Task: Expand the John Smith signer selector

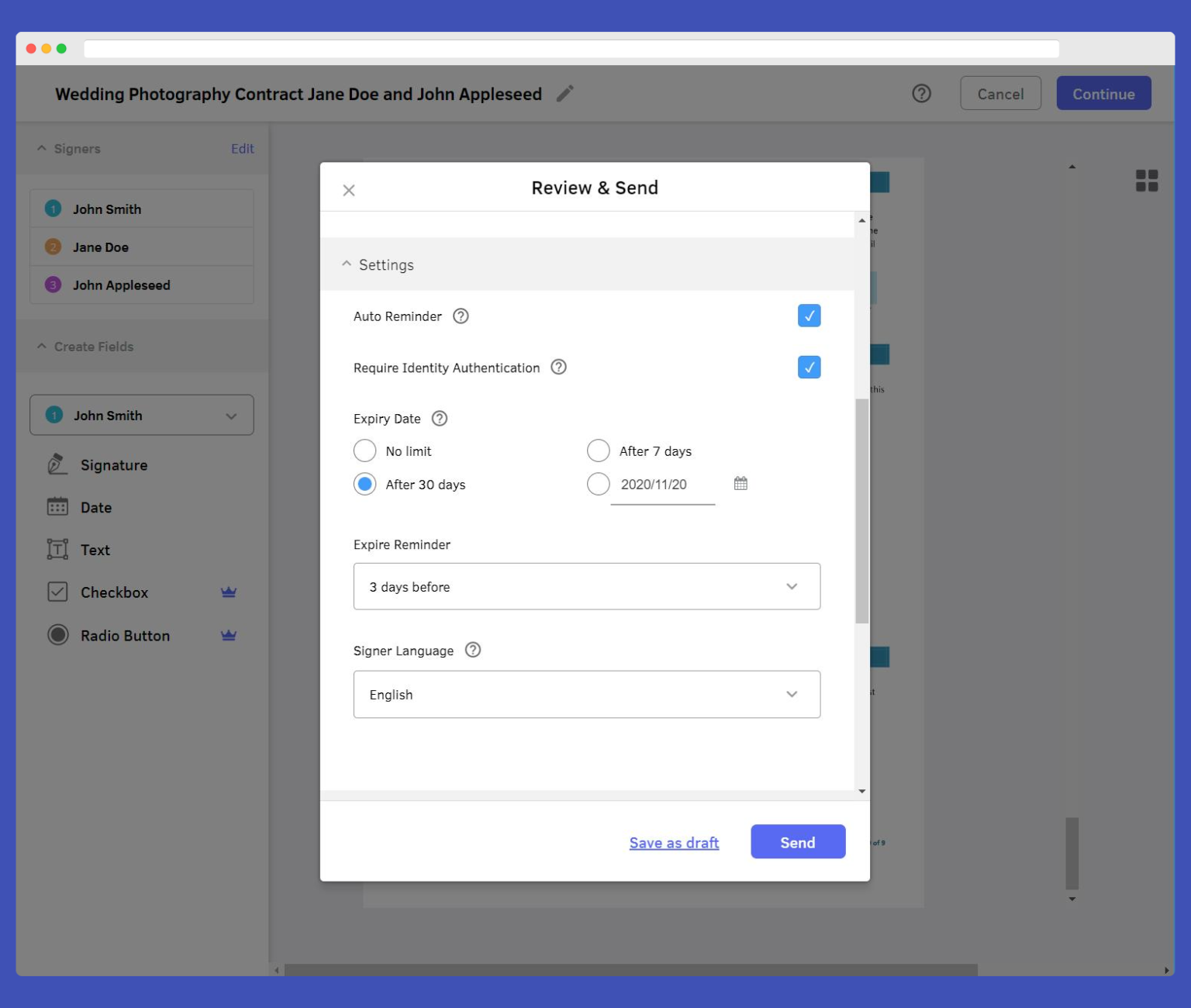Action: [x=230, y=416]
